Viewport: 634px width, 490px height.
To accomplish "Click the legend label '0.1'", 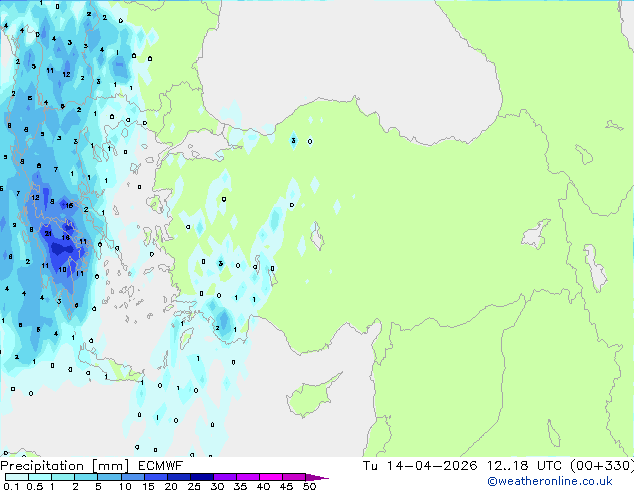I will point(11,486).
